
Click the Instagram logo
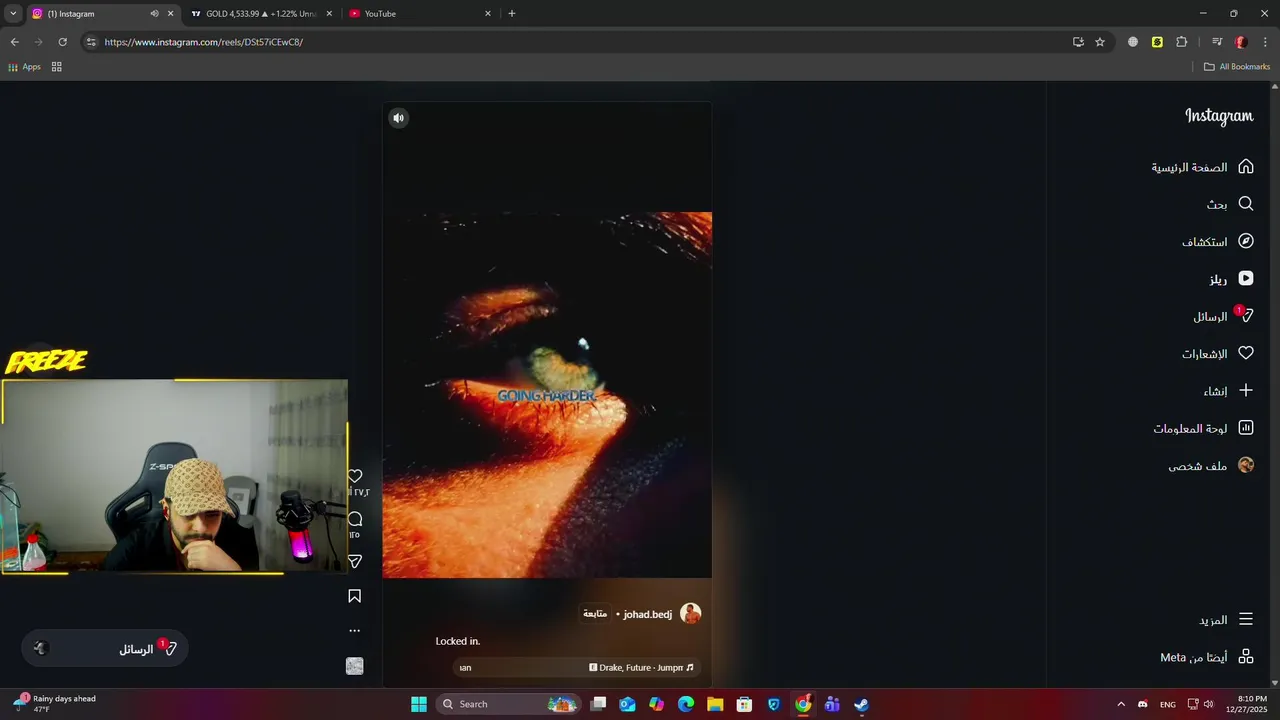(1219, 116)
